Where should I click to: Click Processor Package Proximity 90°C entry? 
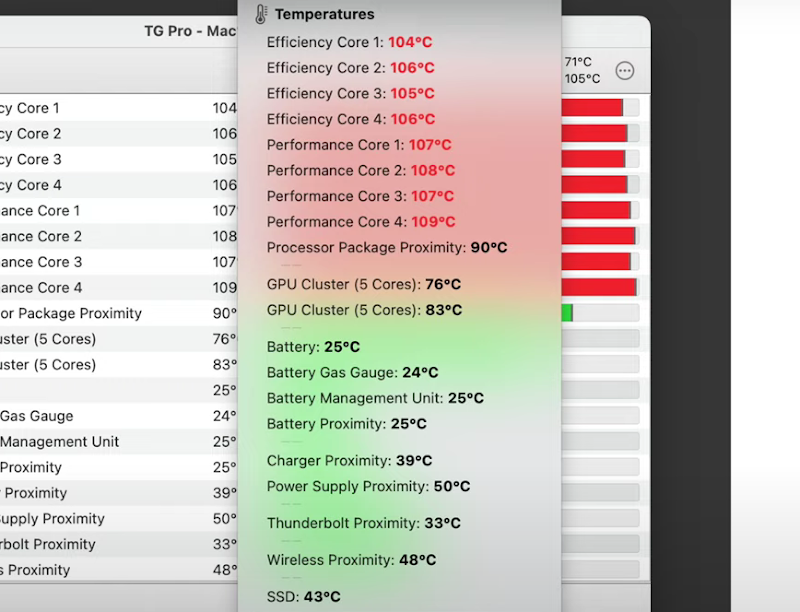(386, 248)
